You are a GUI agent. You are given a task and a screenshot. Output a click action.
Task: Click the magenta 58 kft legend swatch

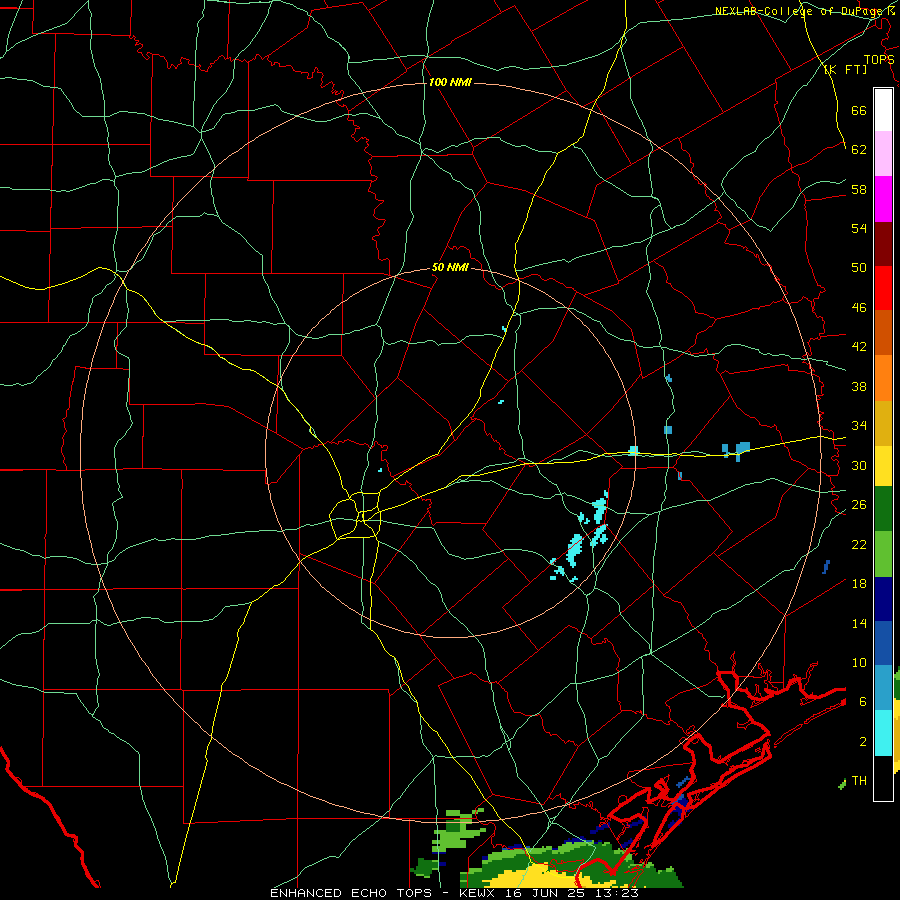(883, 199)
